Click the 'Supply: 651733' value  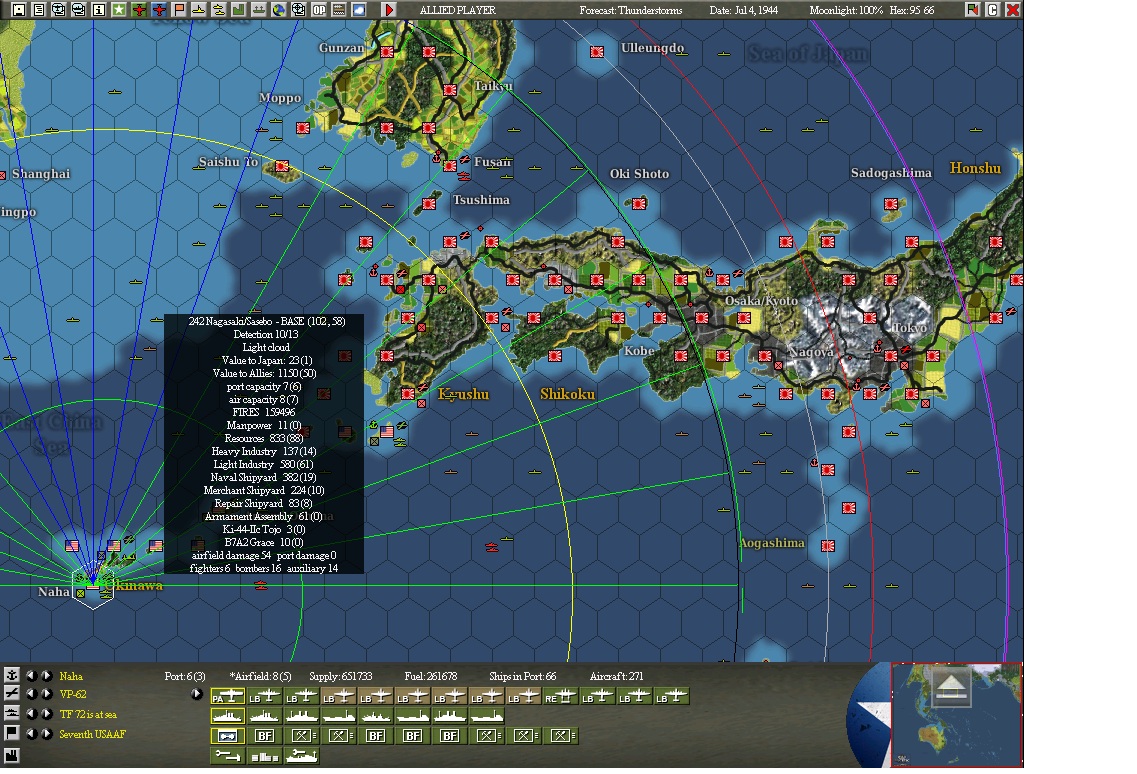pyautogui.click(x=340, y=676)
